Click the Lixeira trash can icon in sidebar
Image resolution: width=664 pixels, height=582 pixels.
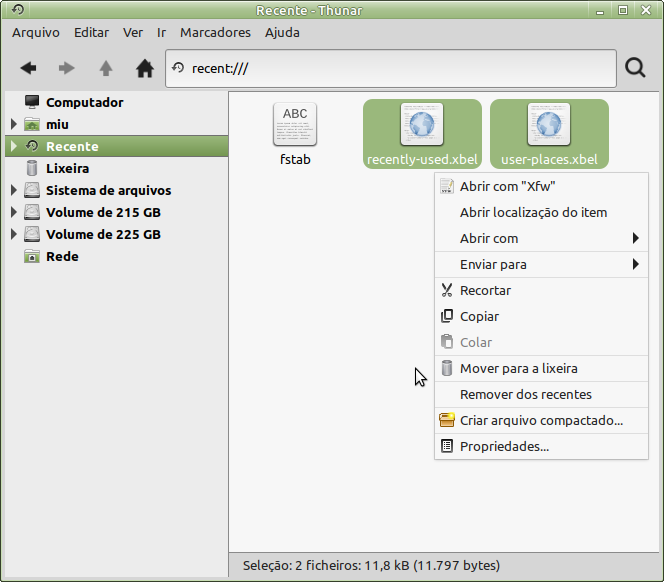32,168
